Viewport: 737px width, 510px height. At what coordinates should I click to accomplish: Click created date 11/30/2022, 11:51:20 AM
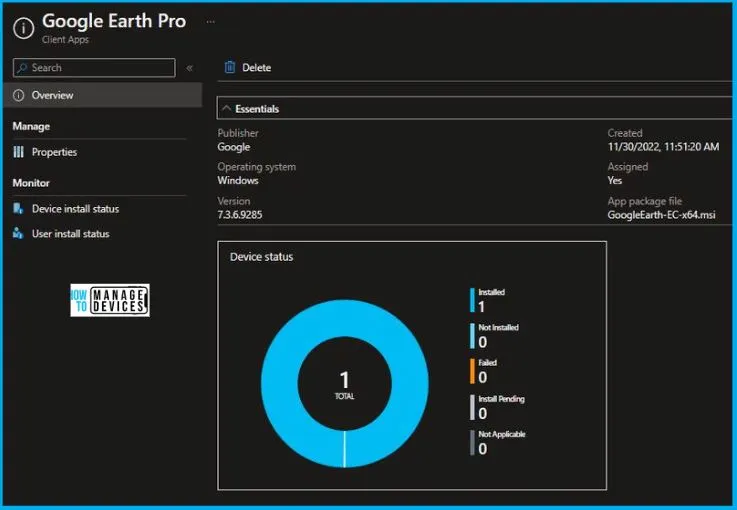[x=663, y=147]
